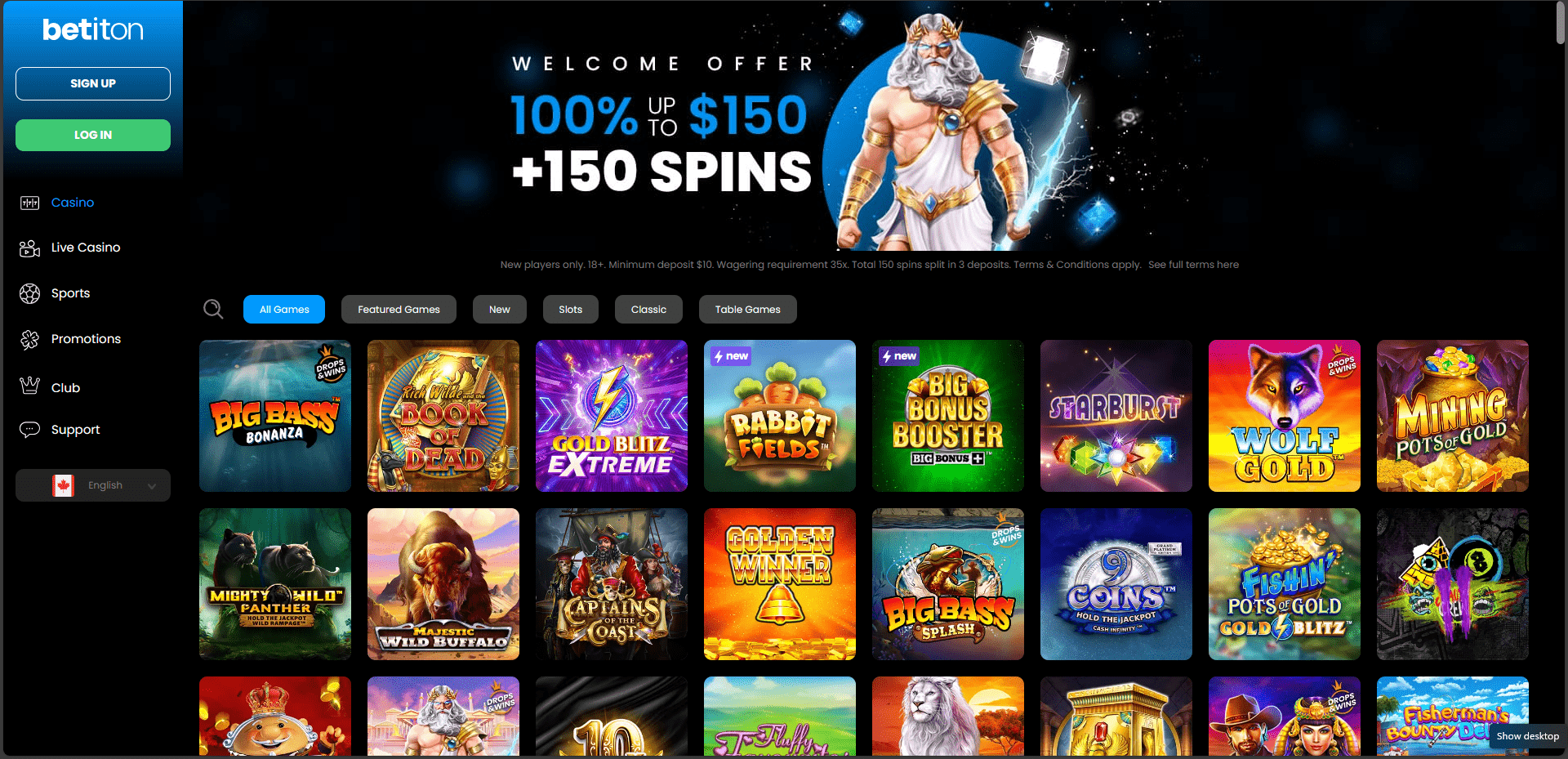This screenshot has width=1568, height=759.
Task: Click the Sports soccer ball icon
Action: point(30,293)
